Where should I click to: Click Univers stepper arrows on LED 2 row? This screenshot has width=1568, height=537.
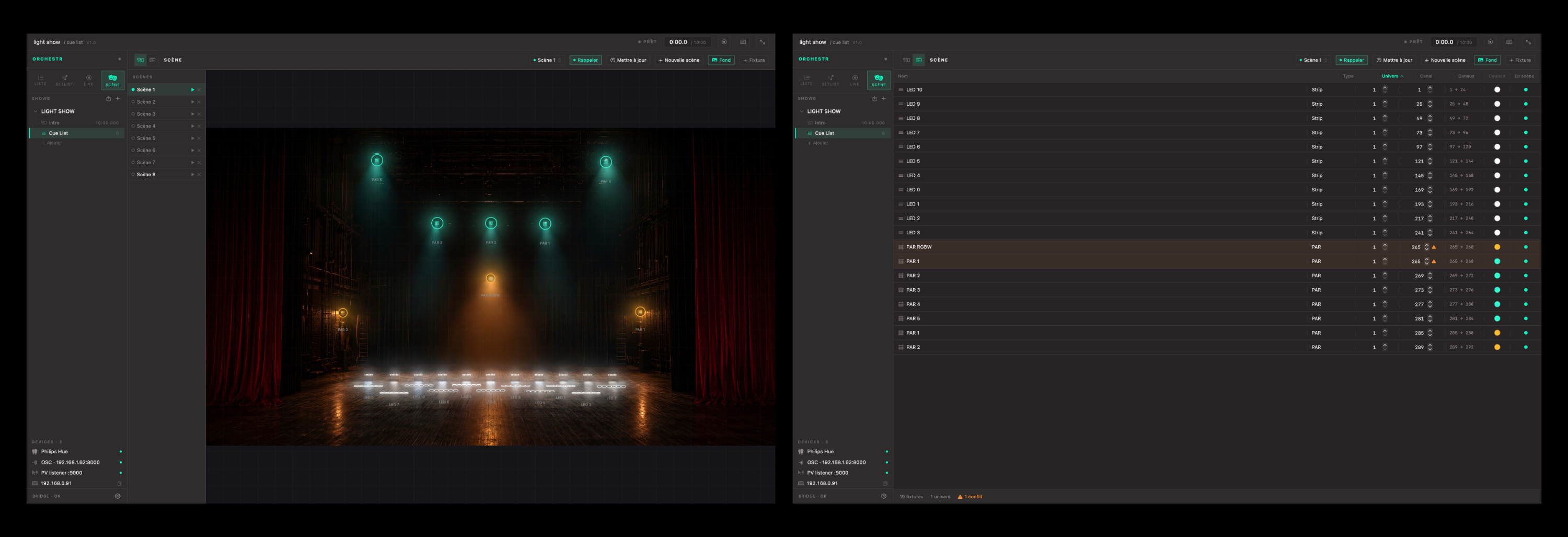tap(1385, 219)
